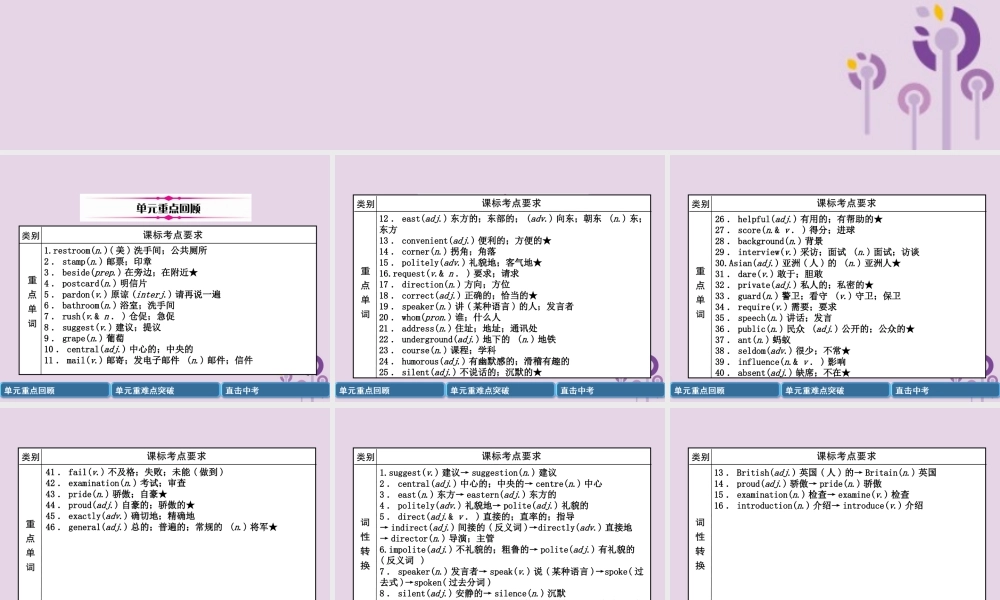Image resolution: width=1000 pixels, height=600 pixels.
Task: Select the row '17. direction(n.)方向;方位'
Action: [445, 284]
